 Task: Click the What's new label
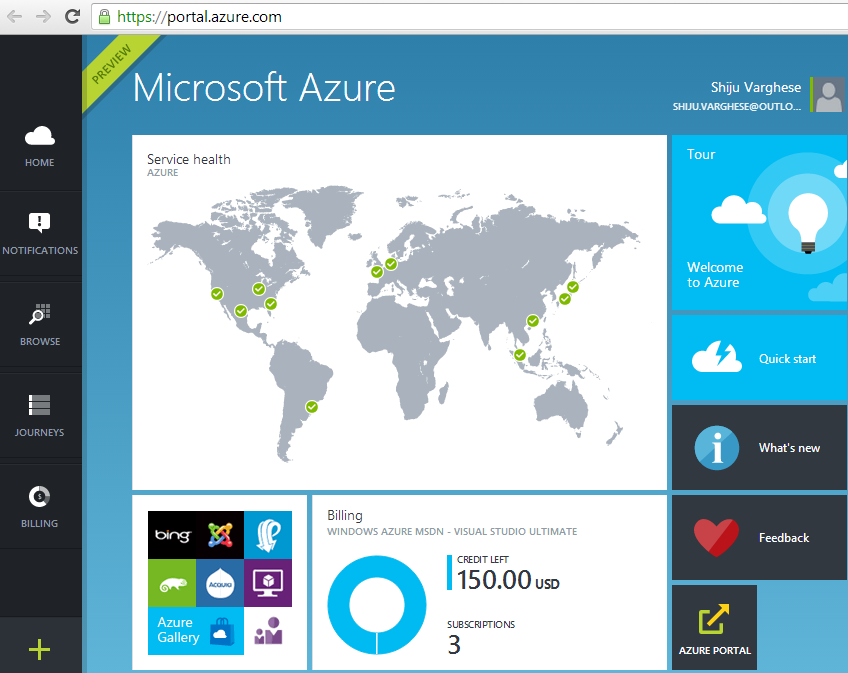click(789, 448)
